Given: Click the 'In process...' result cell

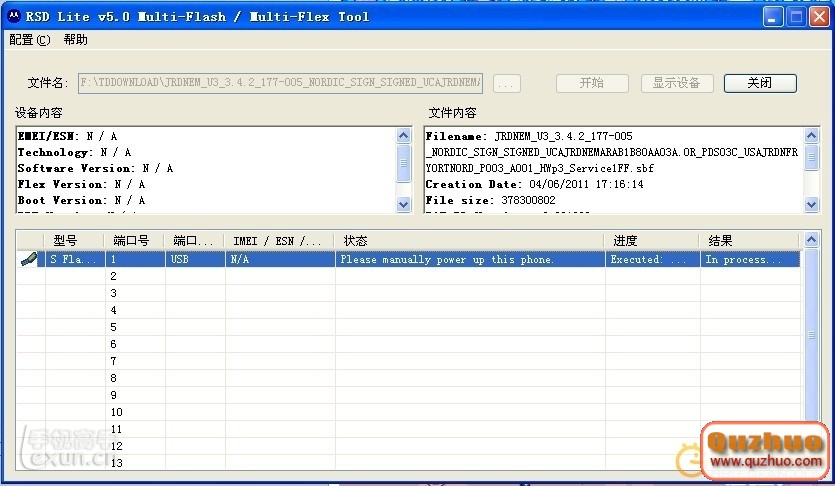Looking at the screenshot, I should (750, 259).
